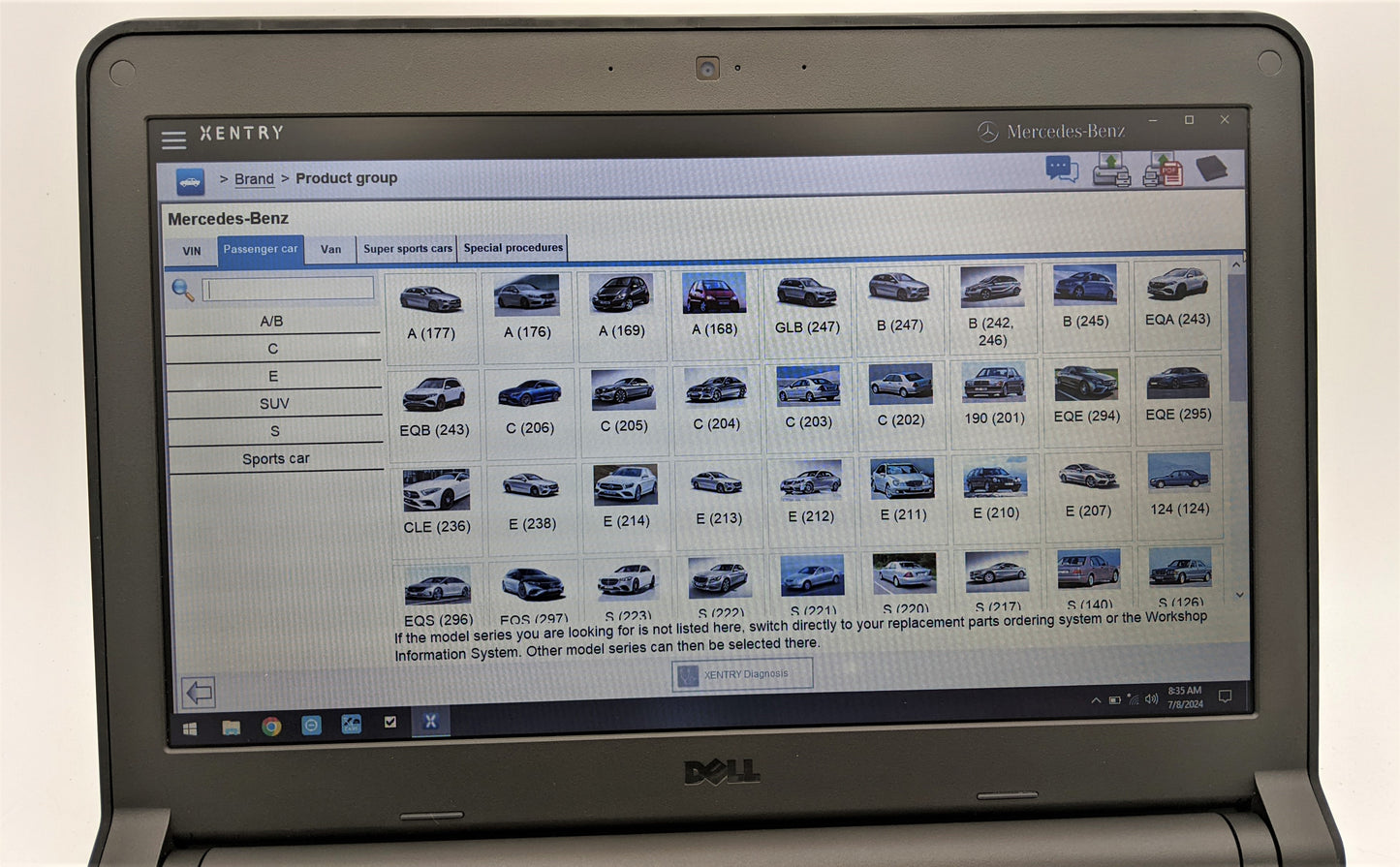Screen dimensions: 1400x867
Task: Select the Sports car category filter
Action: coord(275,458)
